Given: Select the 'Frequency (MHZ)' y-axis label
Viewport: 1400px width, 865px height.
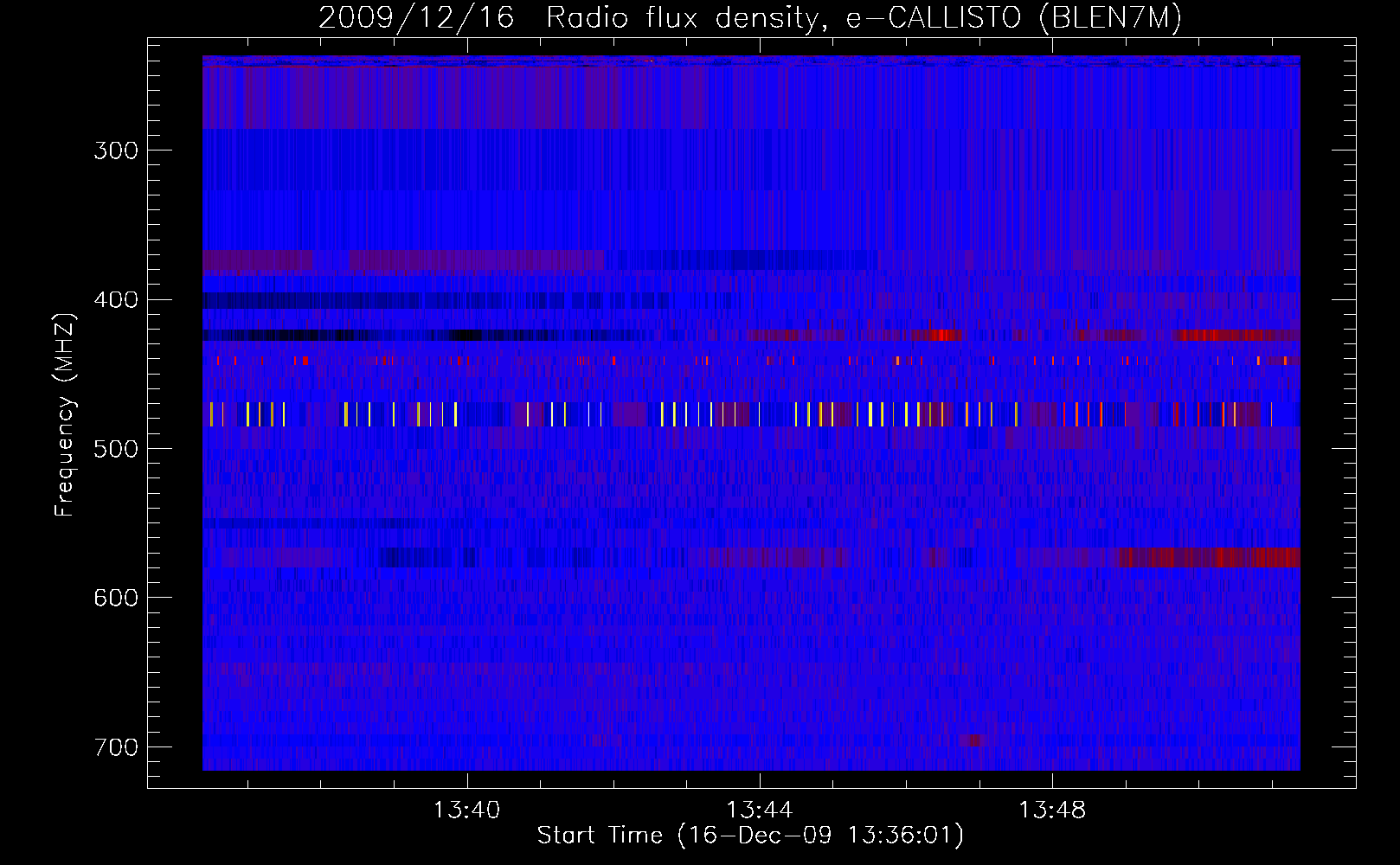Looking at the screenshot, I should point(65,414).
